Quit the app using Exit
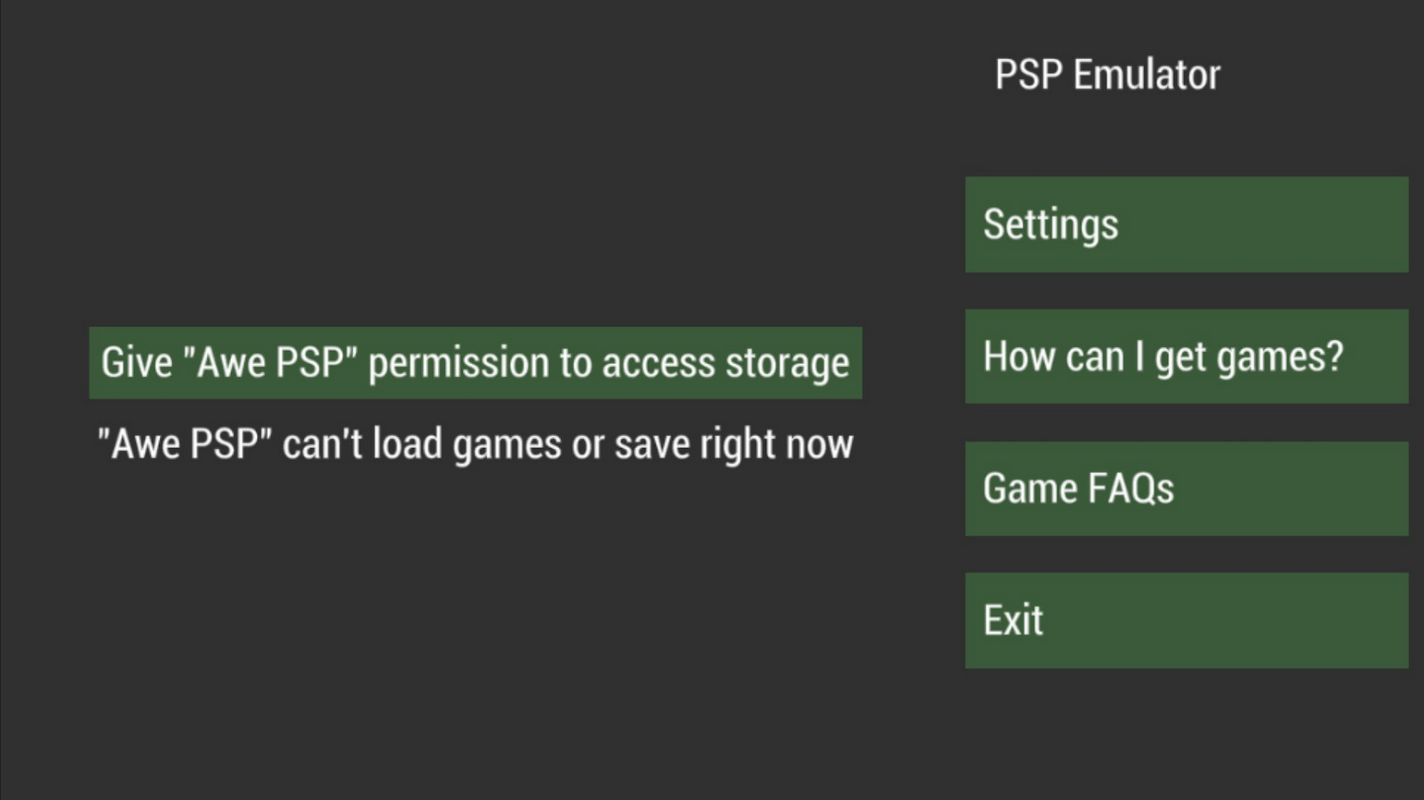 click(1186, 620)
